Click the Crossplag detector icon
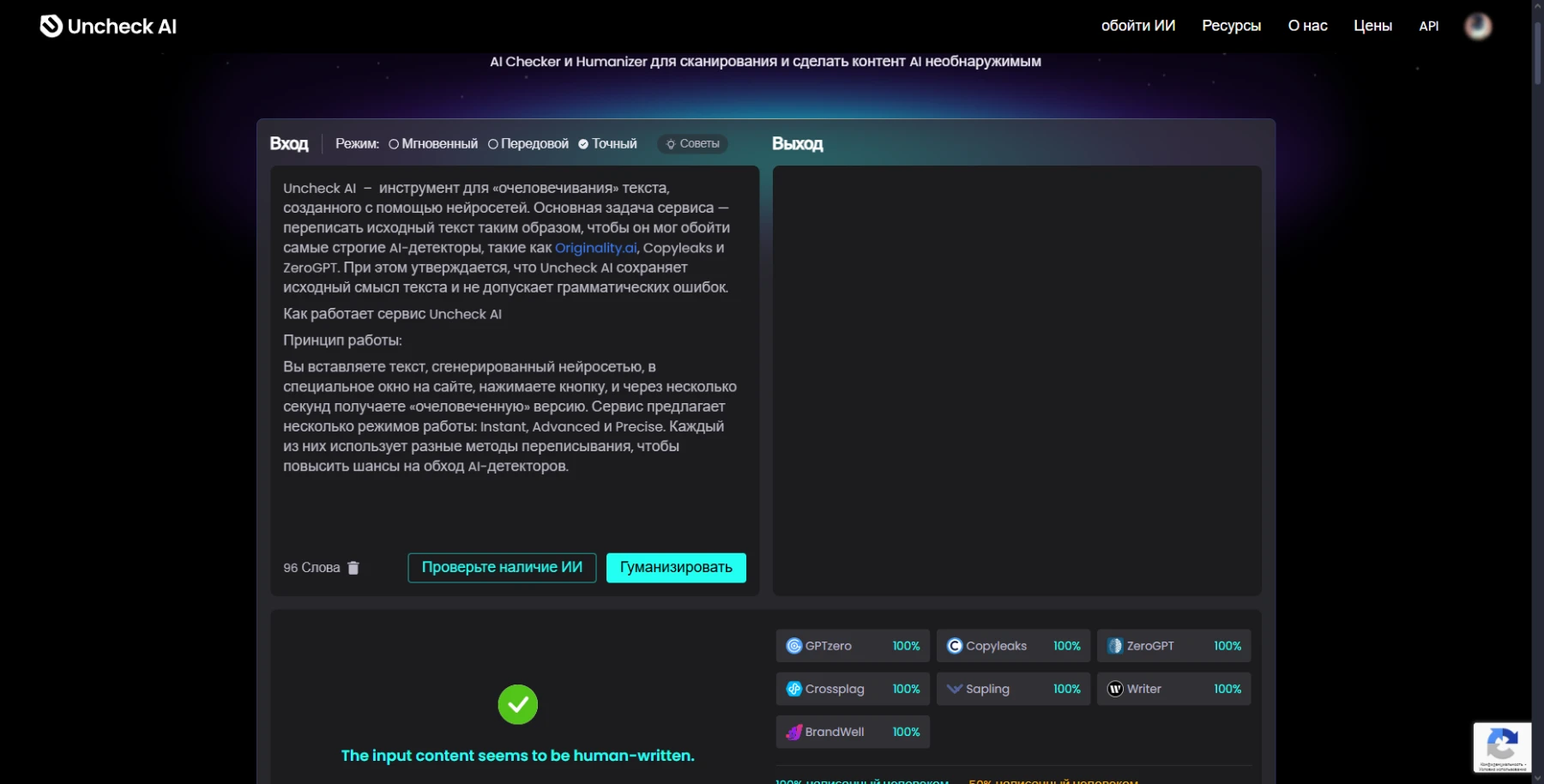 [793, 689]
